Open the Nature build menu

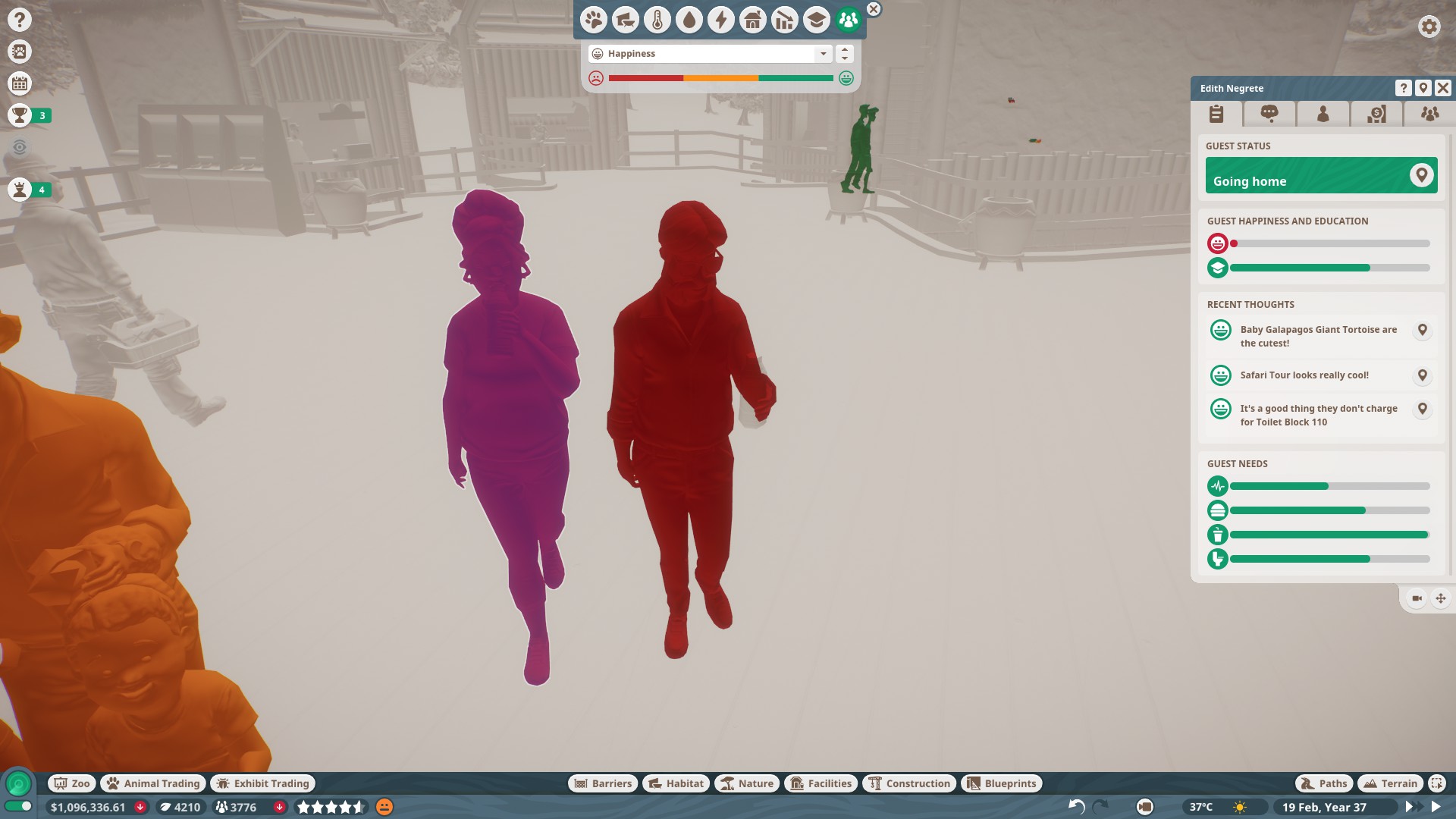pyautogui.click(x=747, y=783)
